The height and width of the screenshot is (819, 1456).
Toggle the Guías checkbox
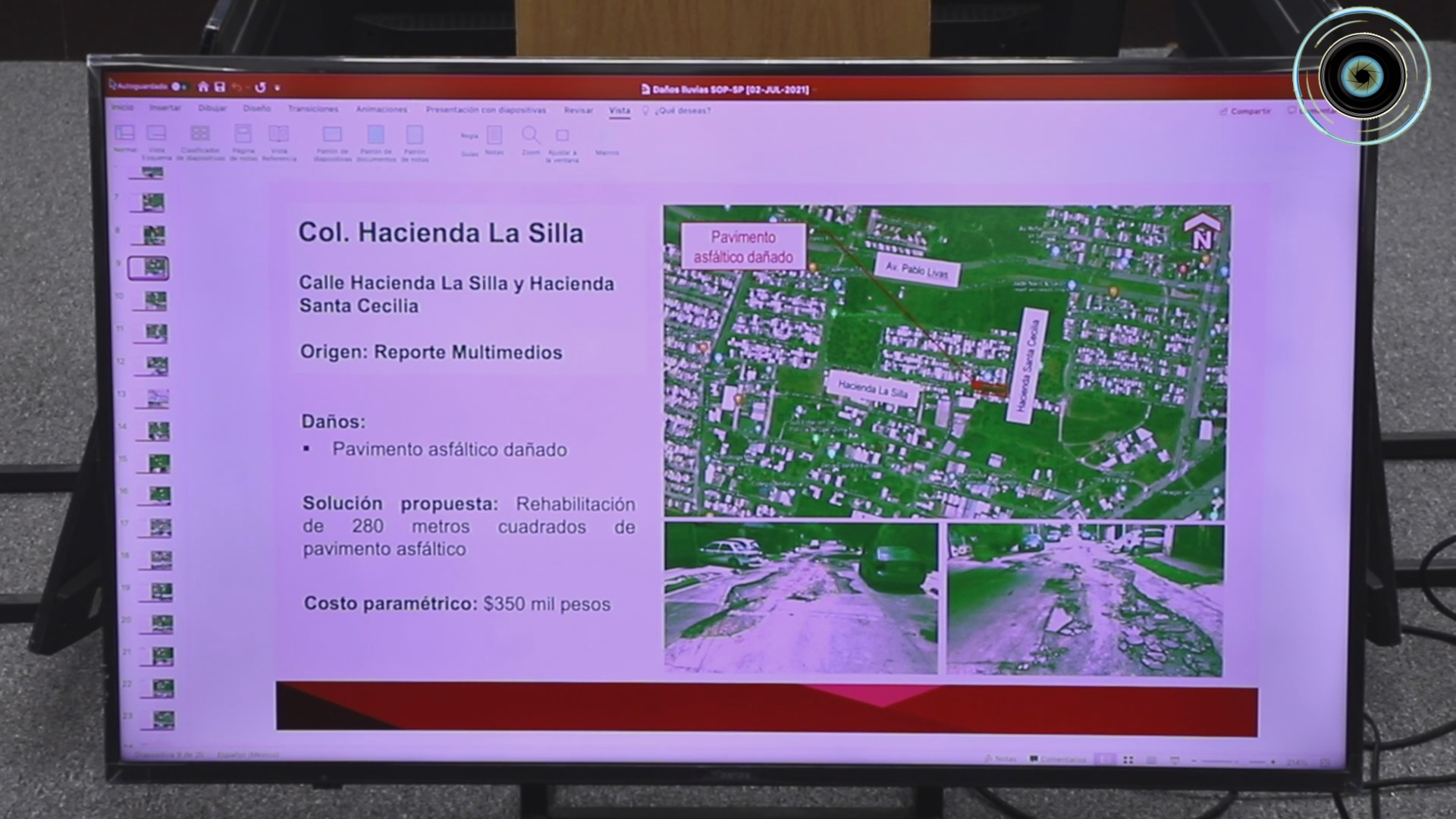point(469,154)
